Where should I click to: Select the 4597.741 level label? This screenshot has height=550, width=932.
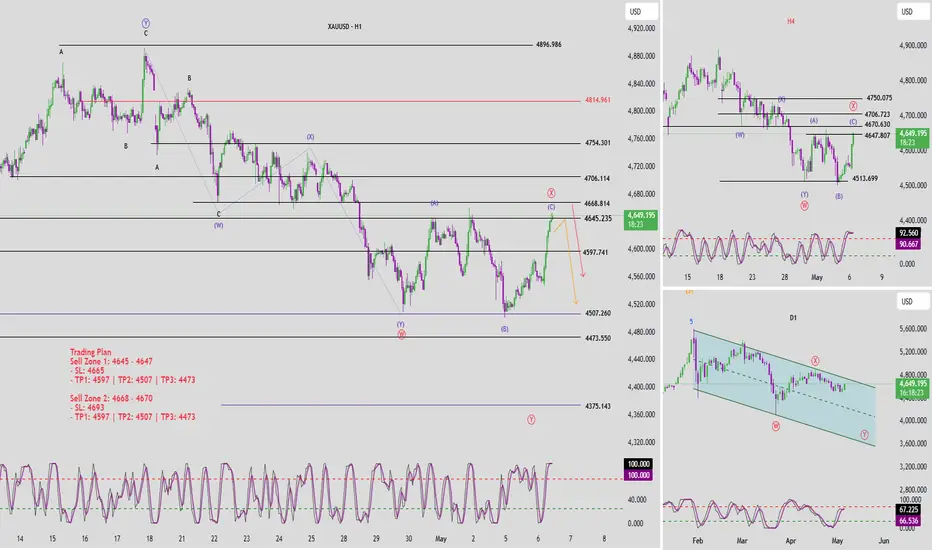pos(595,253)
